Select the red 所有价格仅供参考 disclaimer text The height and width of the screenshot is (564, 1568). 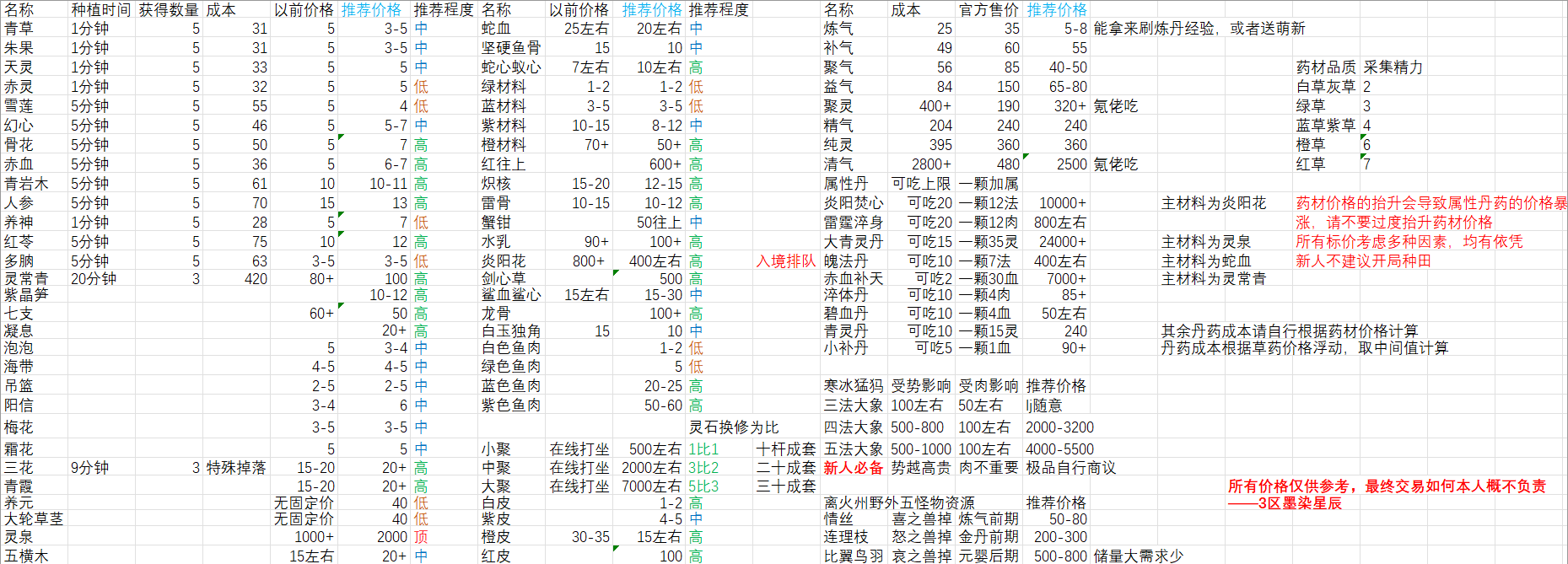1387,486
